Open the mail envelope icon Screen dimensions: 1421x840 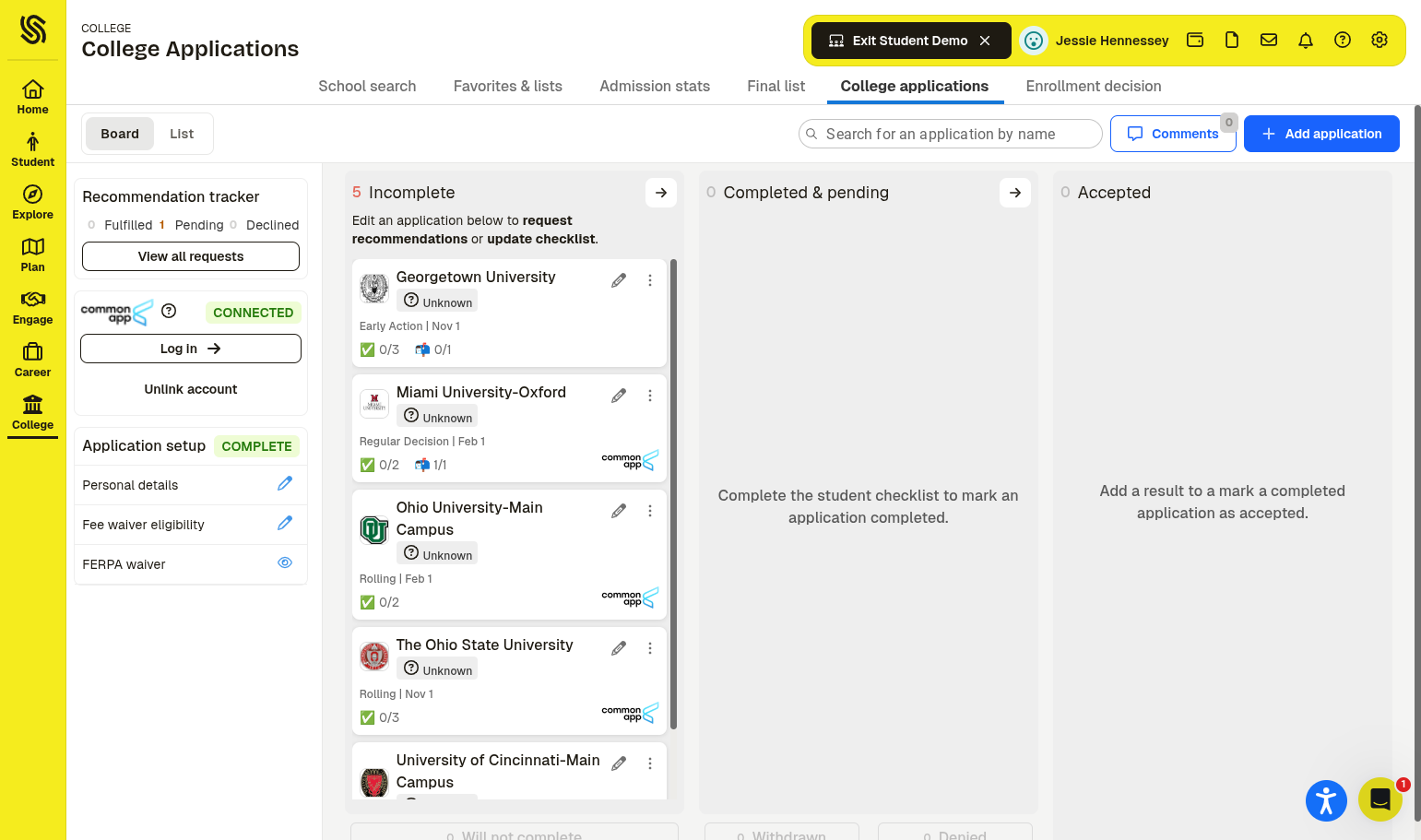(x=1269, y=40)
